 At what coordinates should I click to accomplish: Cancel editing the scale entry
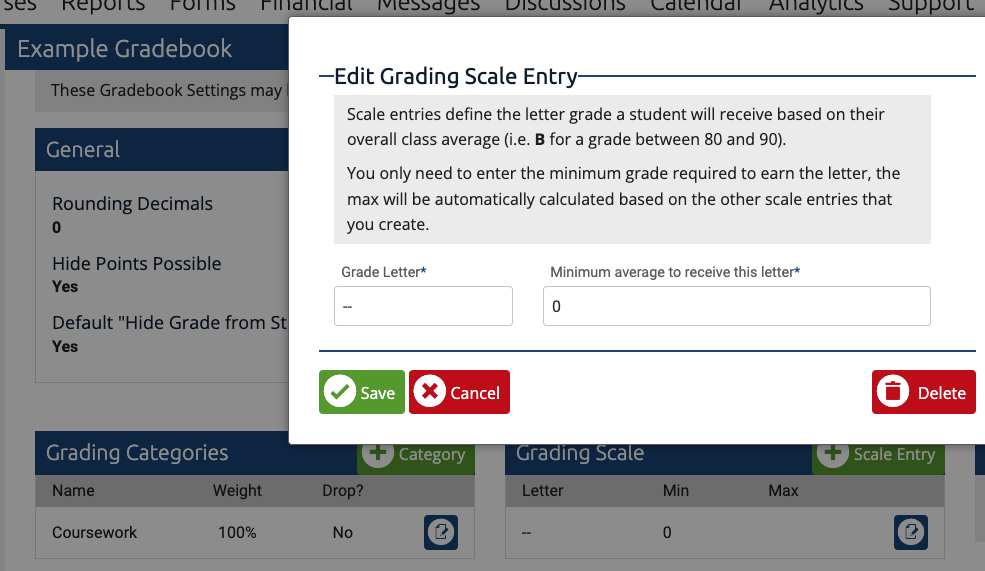coord(459,392)
